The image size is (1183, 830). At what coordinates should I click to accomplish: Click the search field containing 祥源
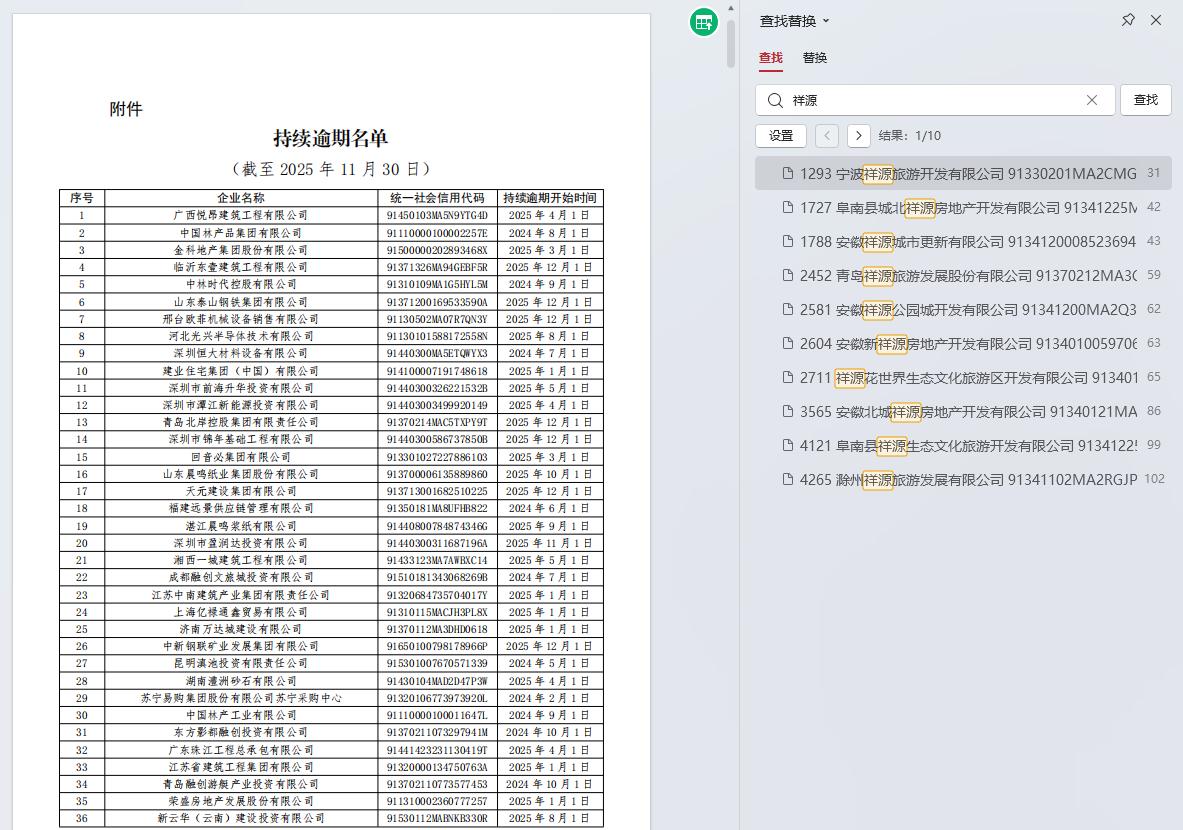935,100
